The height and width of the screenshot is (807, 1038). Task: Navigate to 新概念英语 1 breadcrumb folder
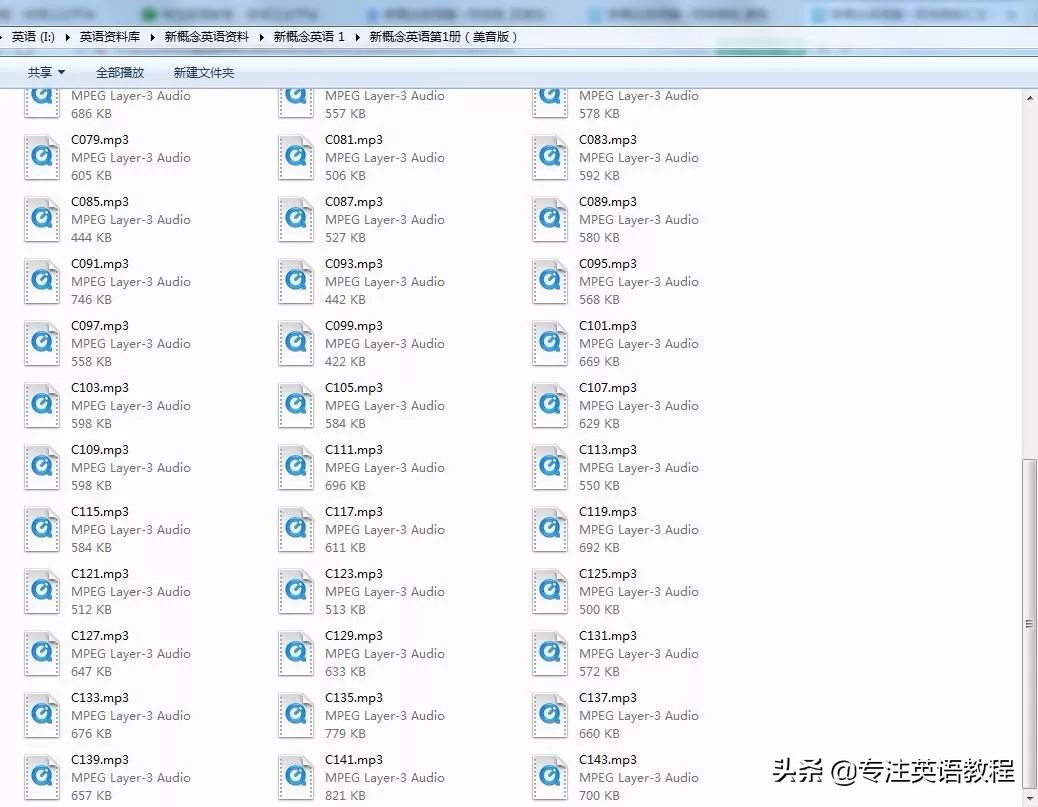(x=309, y=37)
